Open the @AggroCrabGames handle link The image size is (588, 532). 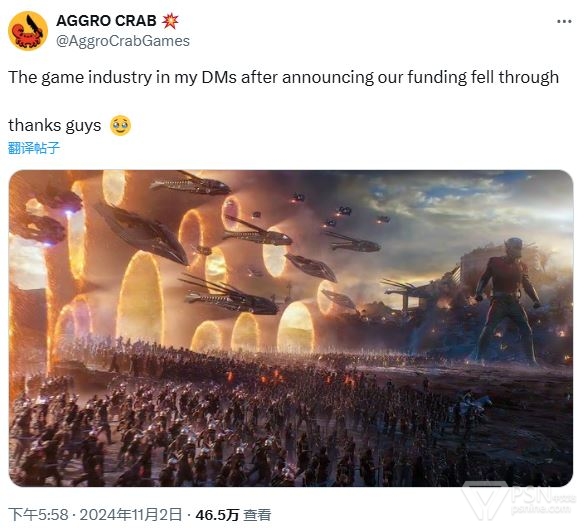[123, 41]
